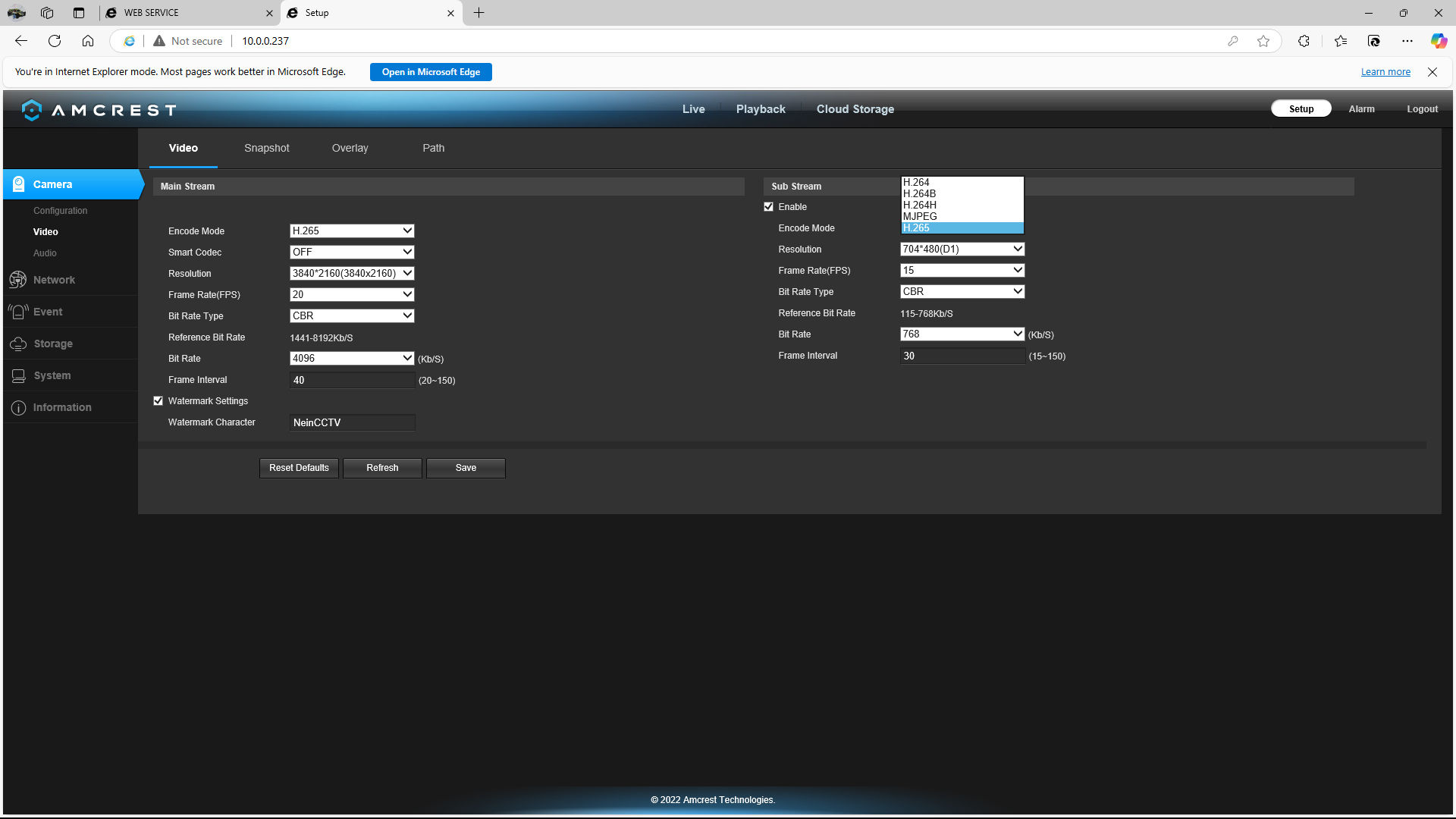This screenshot has height=819, width=1456.
Task: Open Main Stream Bit Rate Type dropdown
Action: (352, 315)
